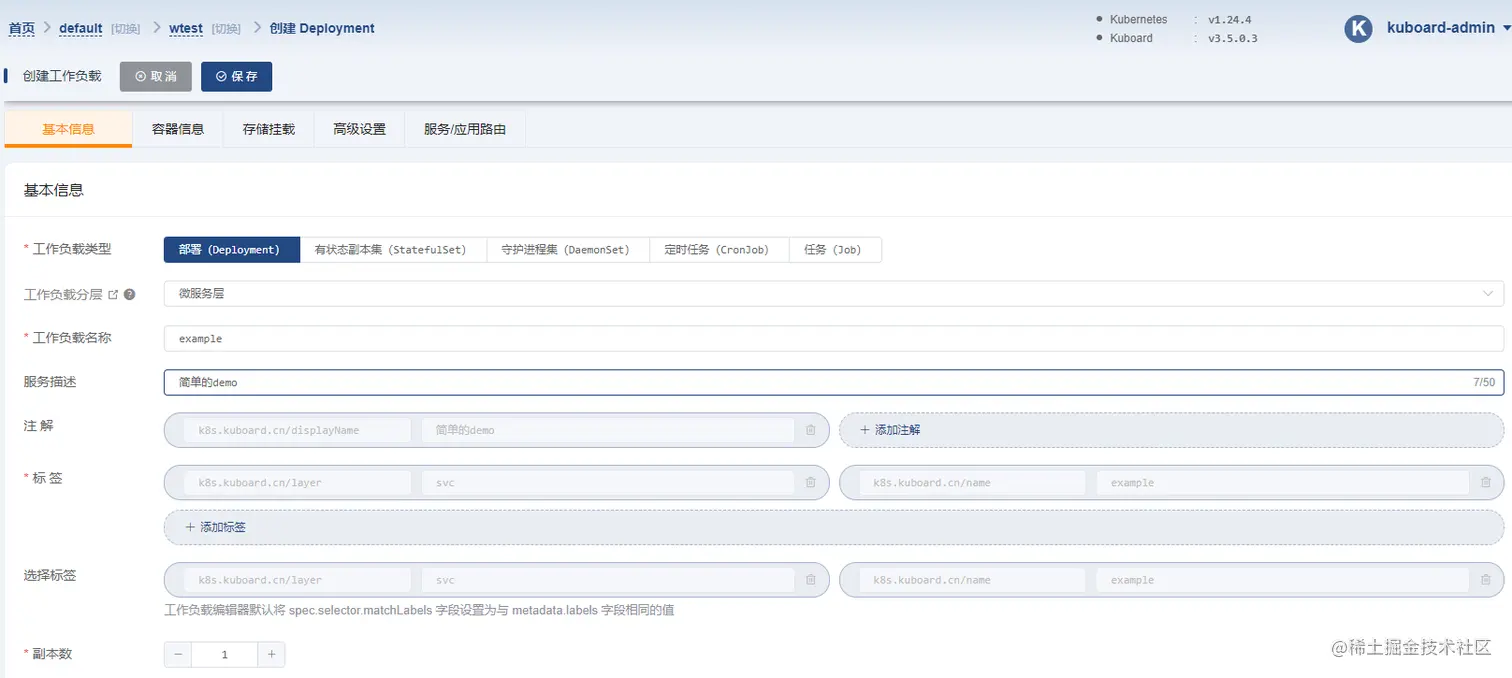Open the kuboard-admin user dropdown
The height and width of the screenshot is (678, 1512).
[1448, 28]
